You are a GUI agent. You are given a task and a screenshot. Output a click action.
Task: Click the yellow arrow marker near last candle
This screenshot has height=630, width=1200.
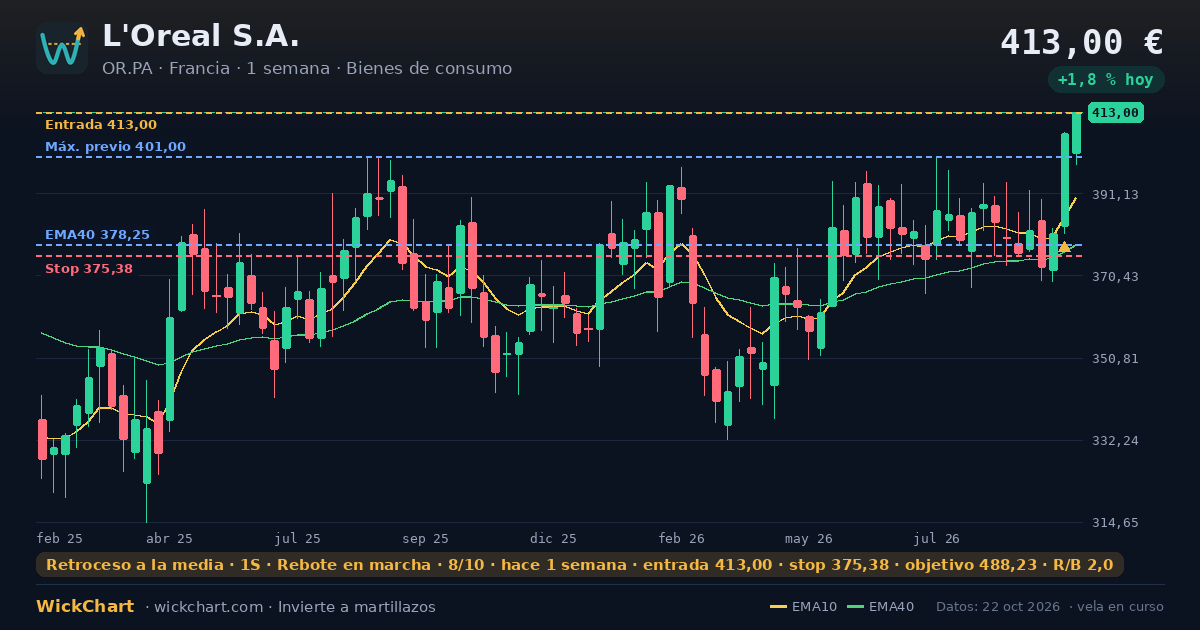click(1064, 246)
